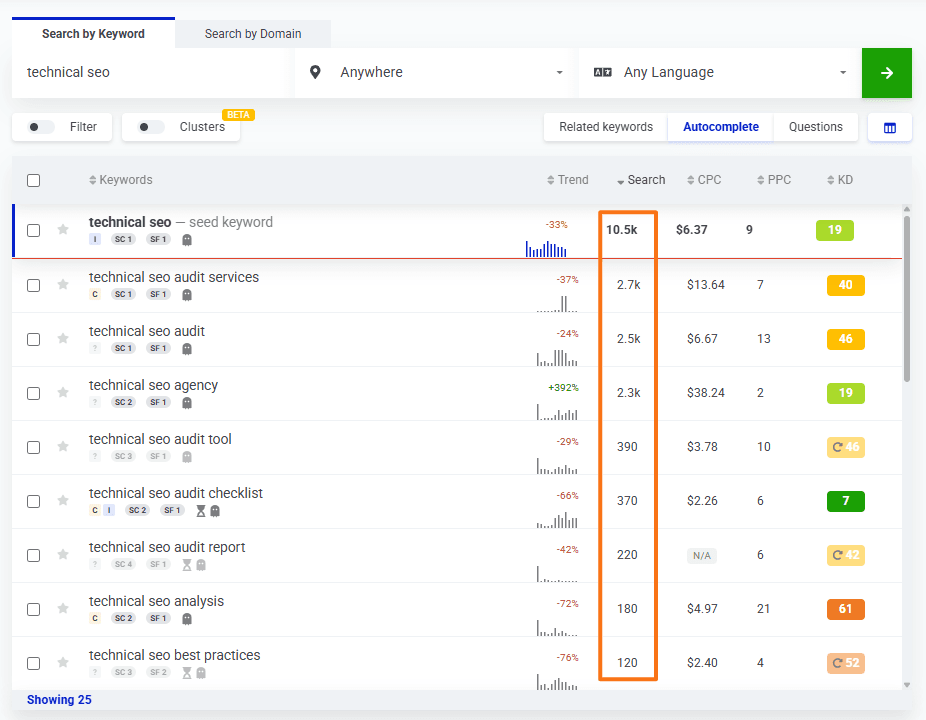Open the Any Language dropdown

point(719,73)
